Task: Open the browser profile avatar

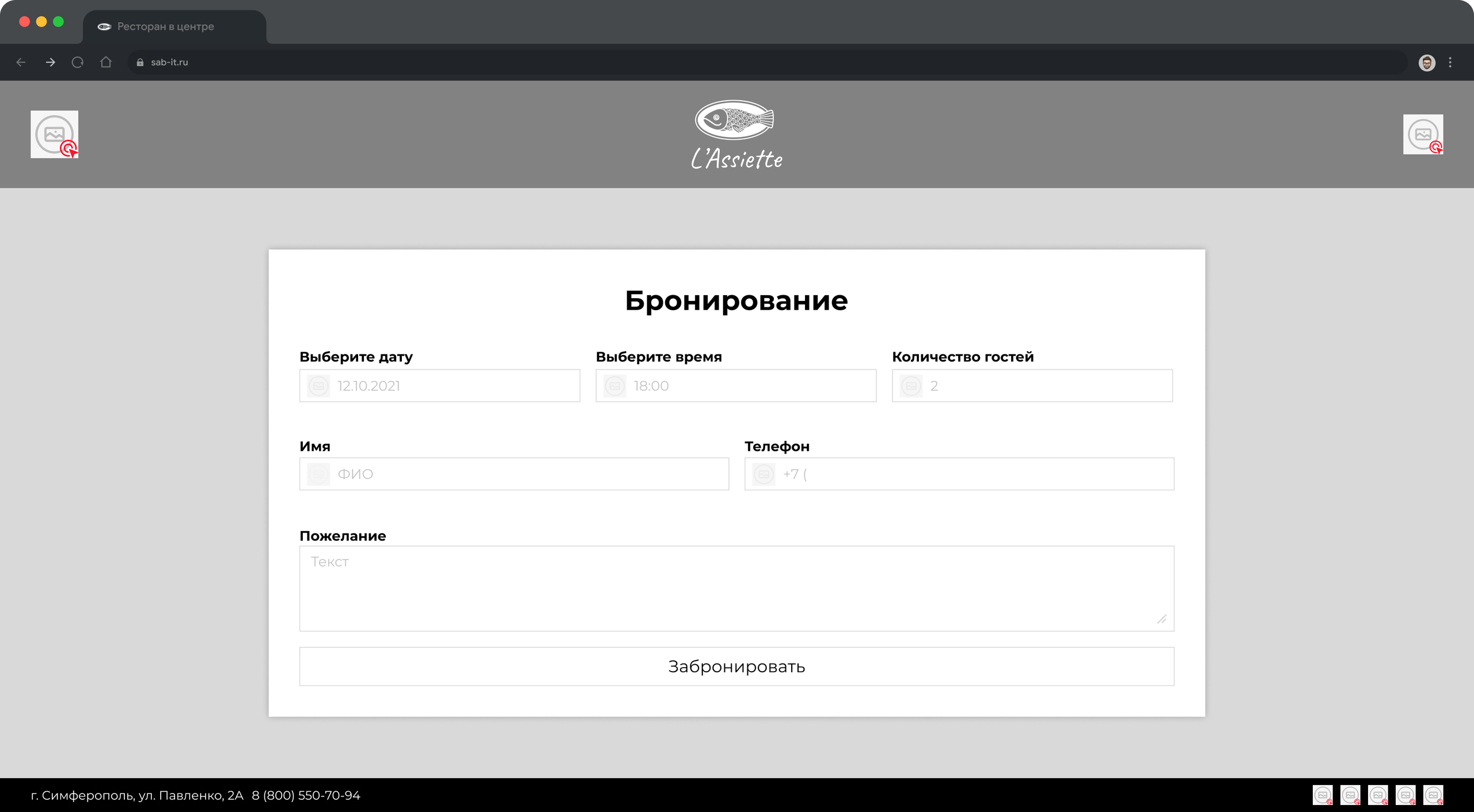Action: tap(1427, 63)
